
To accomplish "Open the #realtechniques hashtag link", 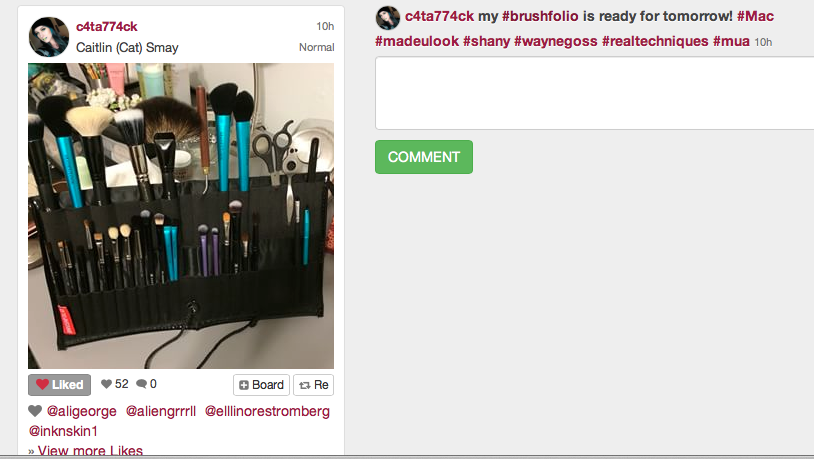I will (x=655, y=41).
